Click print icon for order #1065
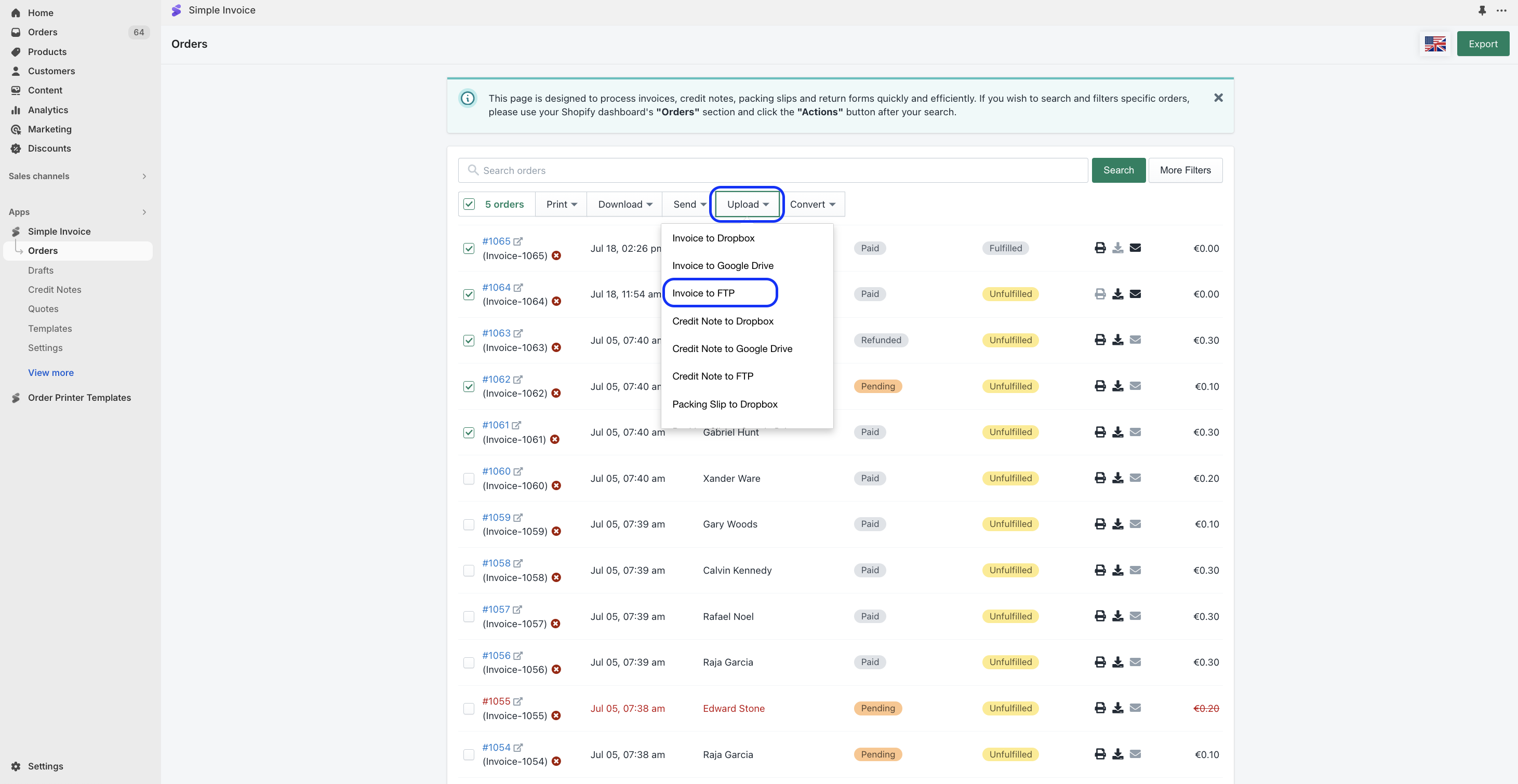The width and height of the screenshot is (1518, 784). coord(1100,248)
